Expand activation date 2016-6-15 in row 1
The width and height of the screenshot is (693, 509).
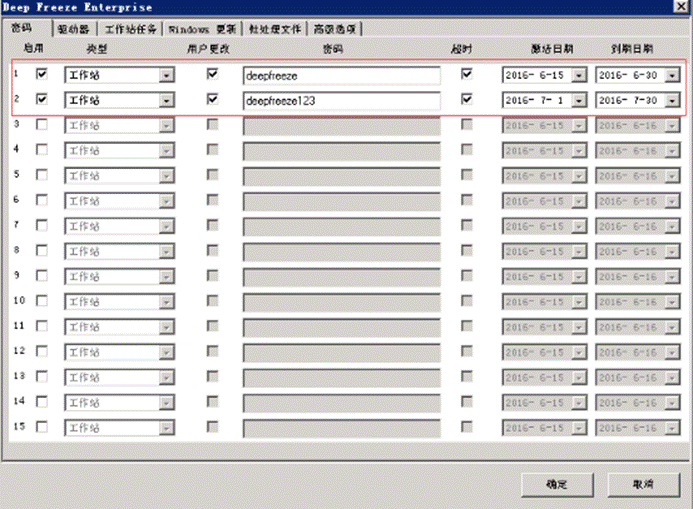pyautogui.click(x=579, y=76)
